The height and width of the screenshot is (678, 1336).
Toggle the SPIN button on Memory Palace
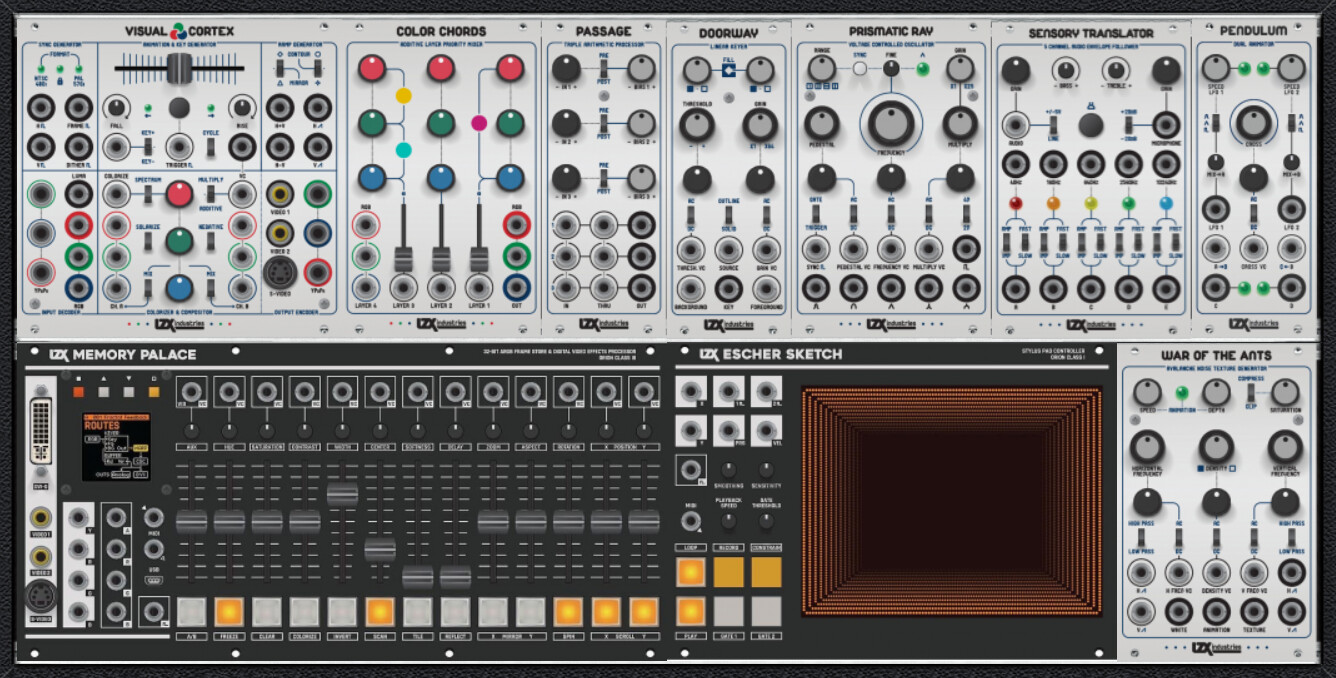(568, 611)
